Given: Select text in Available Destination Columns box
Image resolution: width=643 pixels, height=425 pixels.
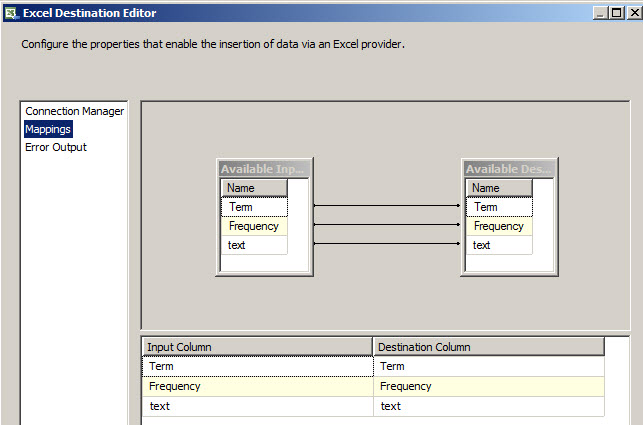Looking at the screenshot, I should pos(499,245).
